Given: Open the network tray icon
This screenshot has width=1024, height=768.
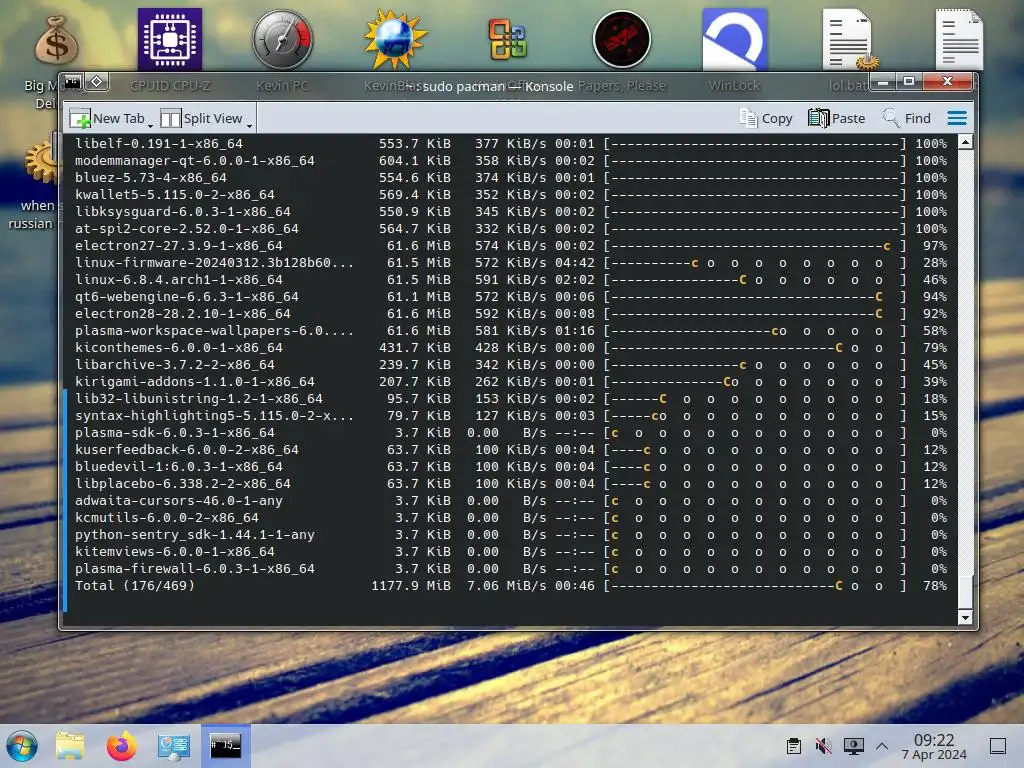Looking at the screenshot, I should pos(854,746).
